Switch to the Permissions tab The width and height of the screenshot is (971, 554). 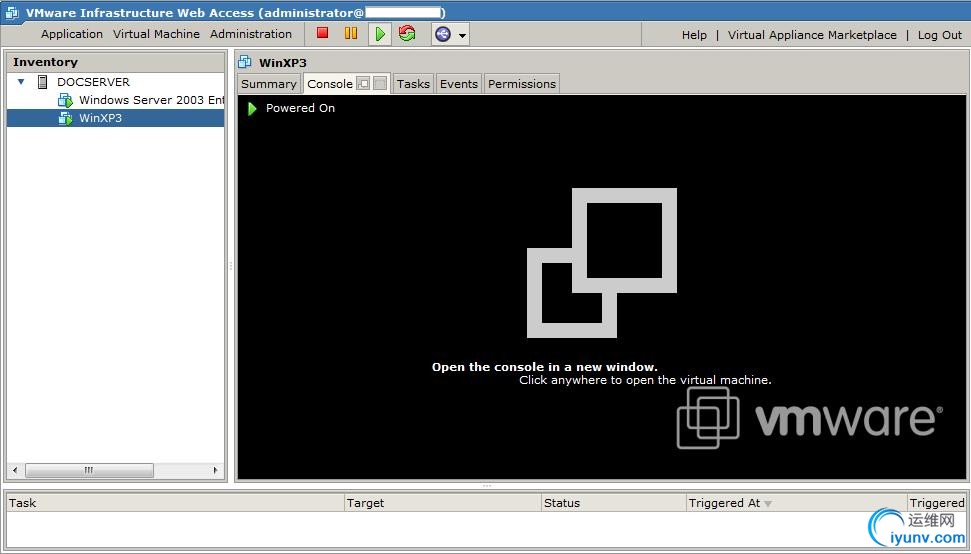522,84
